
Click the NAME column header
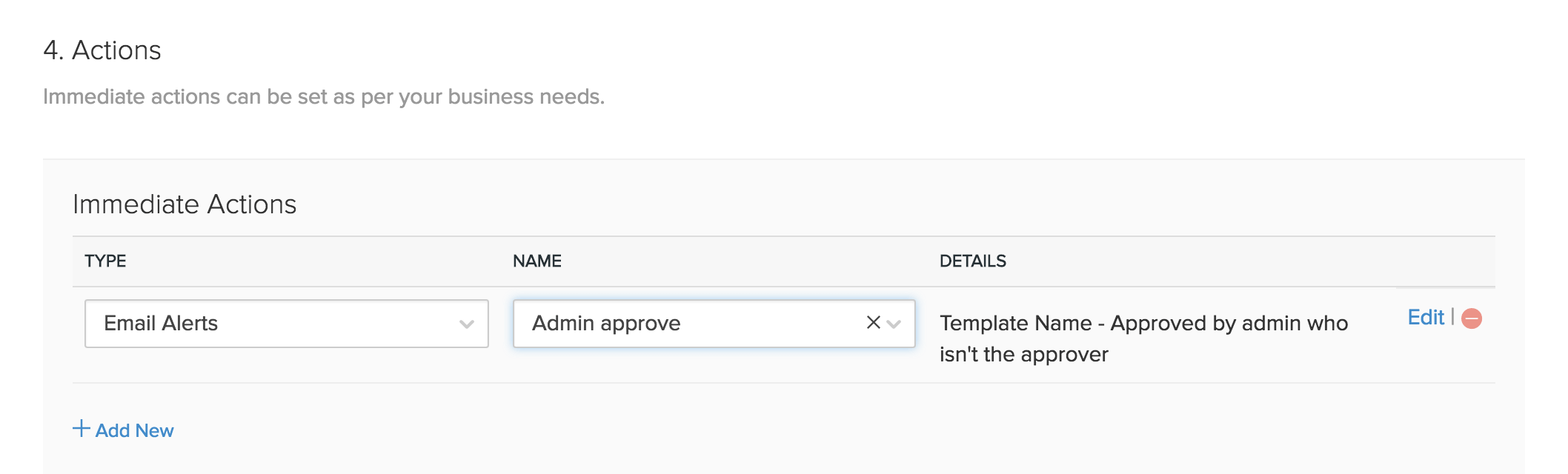(x=537, y=261)
